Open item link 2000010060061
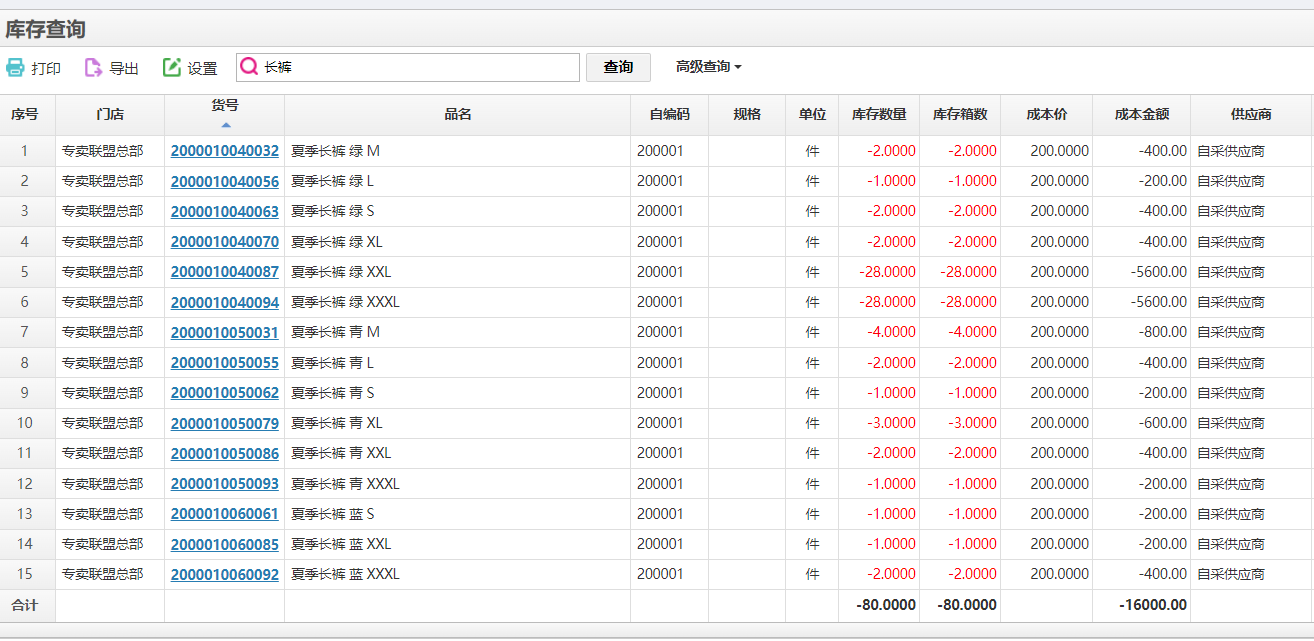 (224, 513)
